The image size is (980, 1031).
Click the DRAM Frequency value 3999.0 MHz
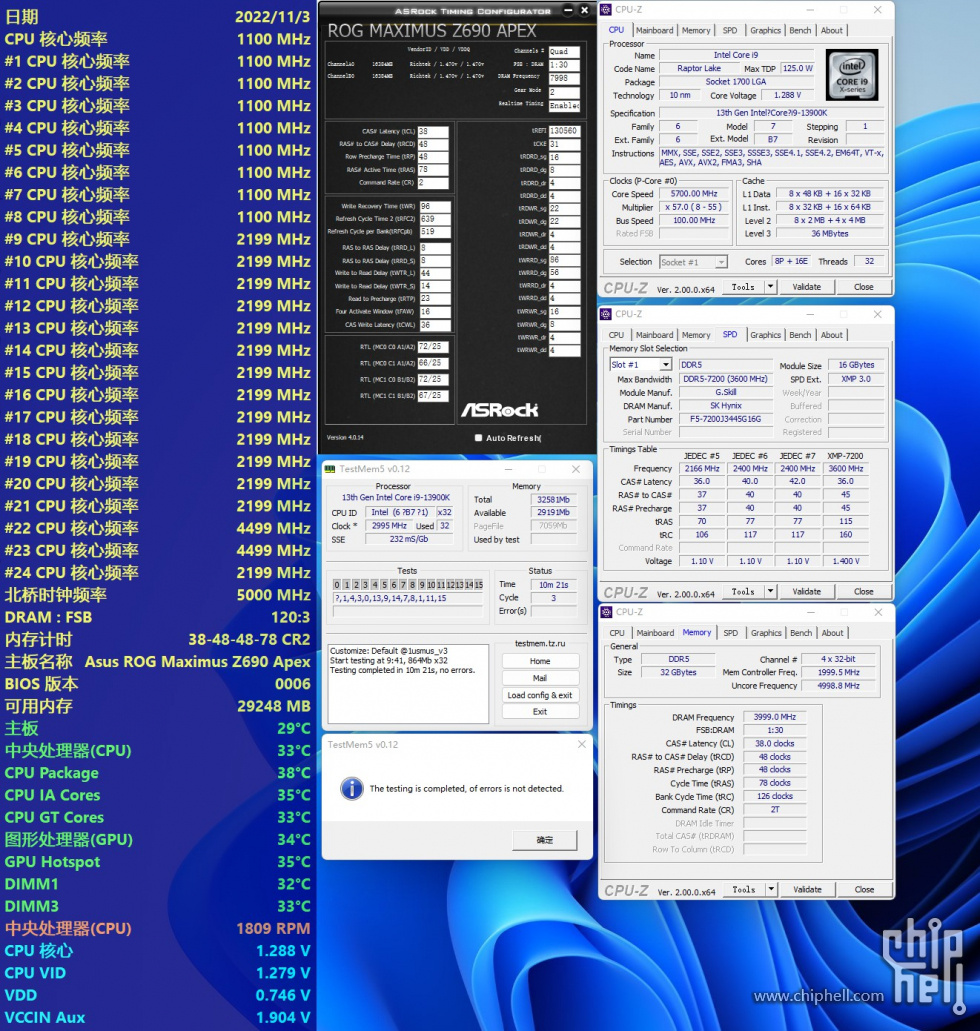[775, 717]
